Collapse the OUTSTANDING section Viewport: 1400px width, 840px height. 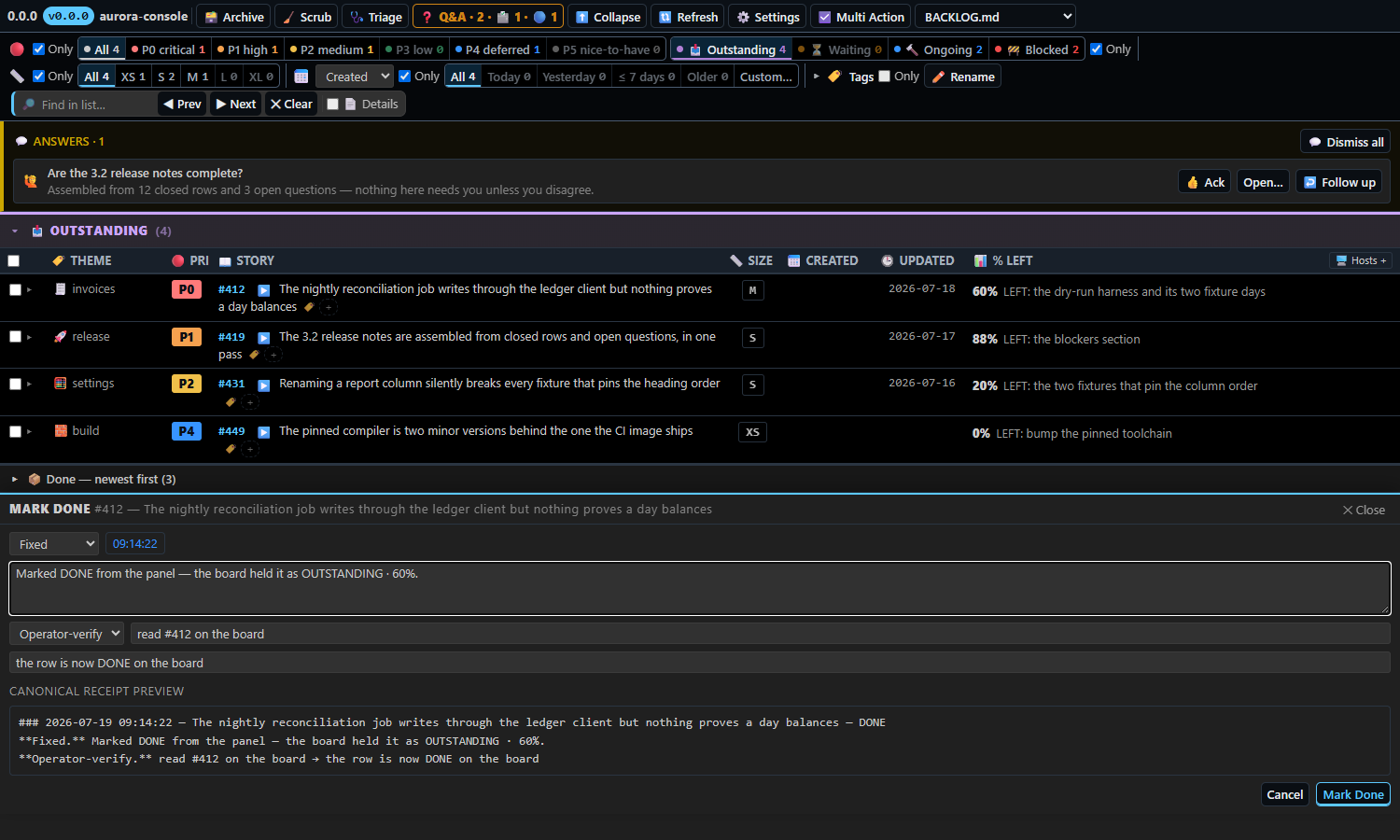15,231
